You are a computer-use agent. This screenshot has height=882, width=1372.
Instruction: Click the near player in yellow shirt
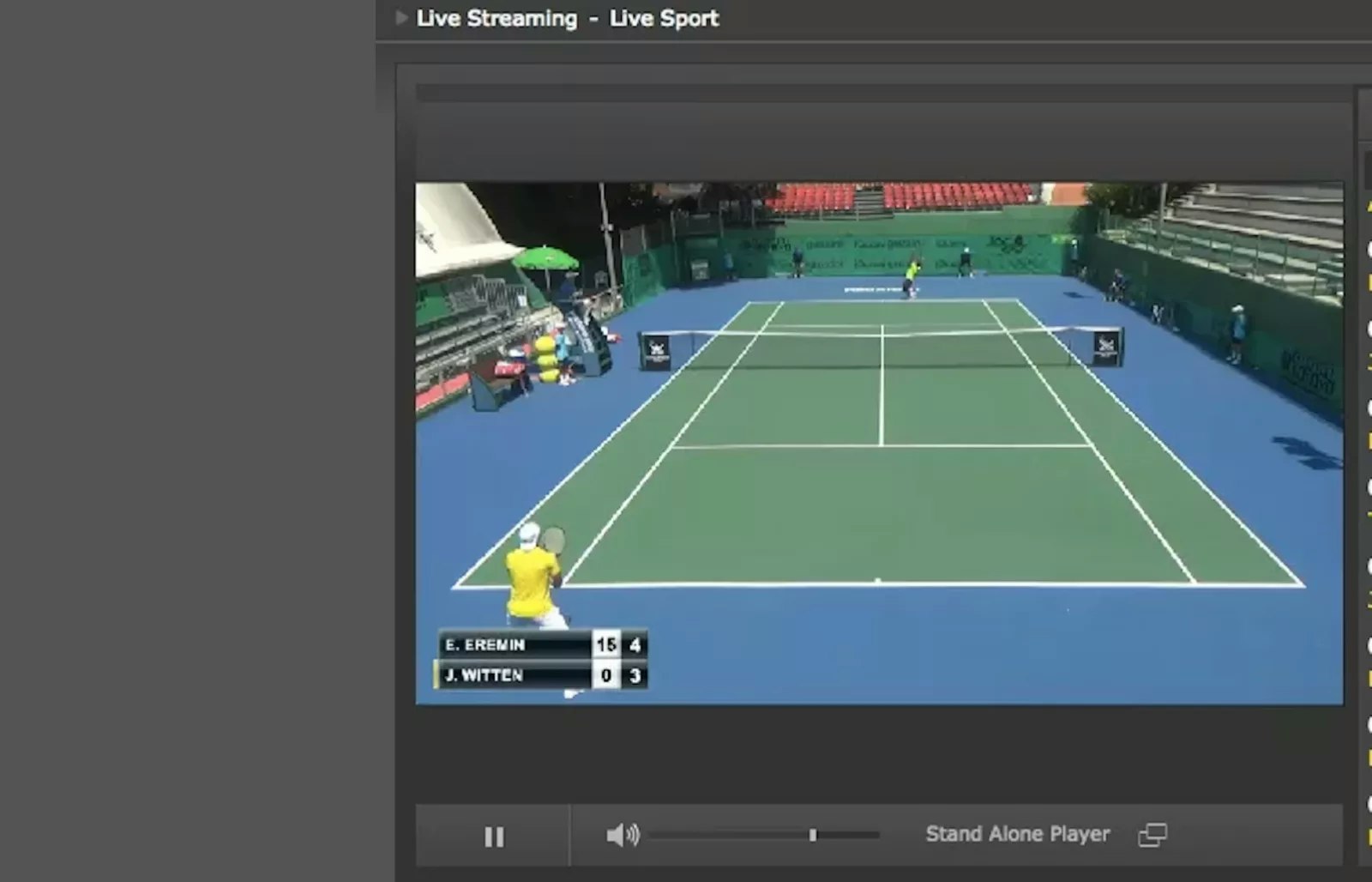coord(532,577)
